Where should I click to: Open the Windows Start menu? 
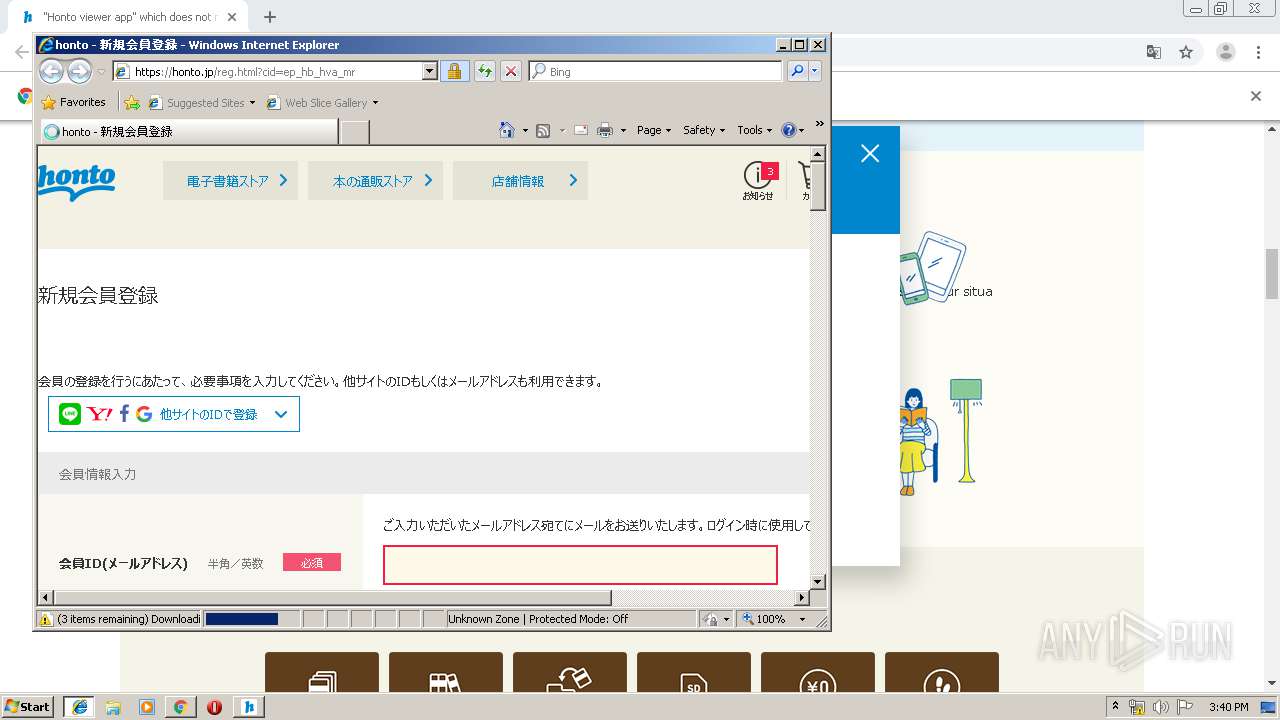(x=28, y=706)
